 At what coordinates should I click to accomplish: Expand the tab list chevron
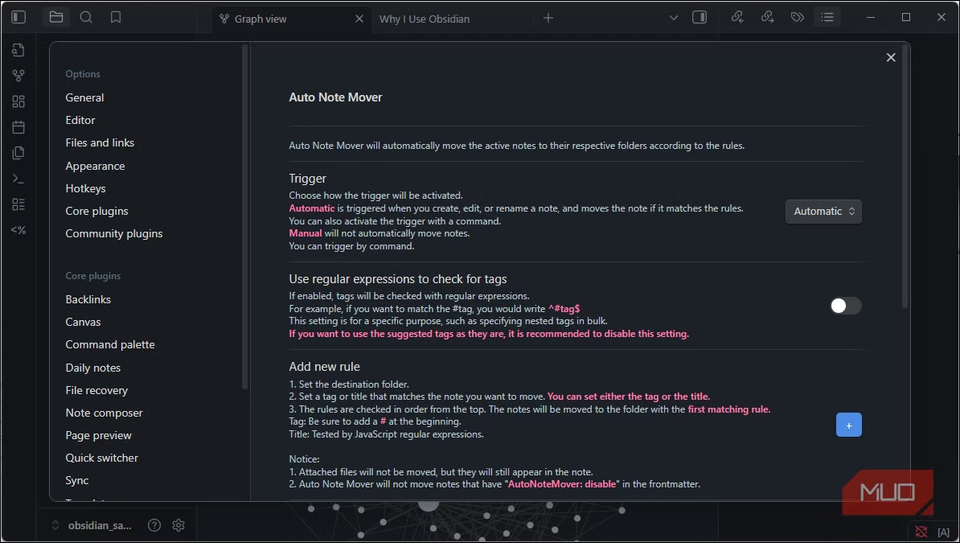(673, 18)
